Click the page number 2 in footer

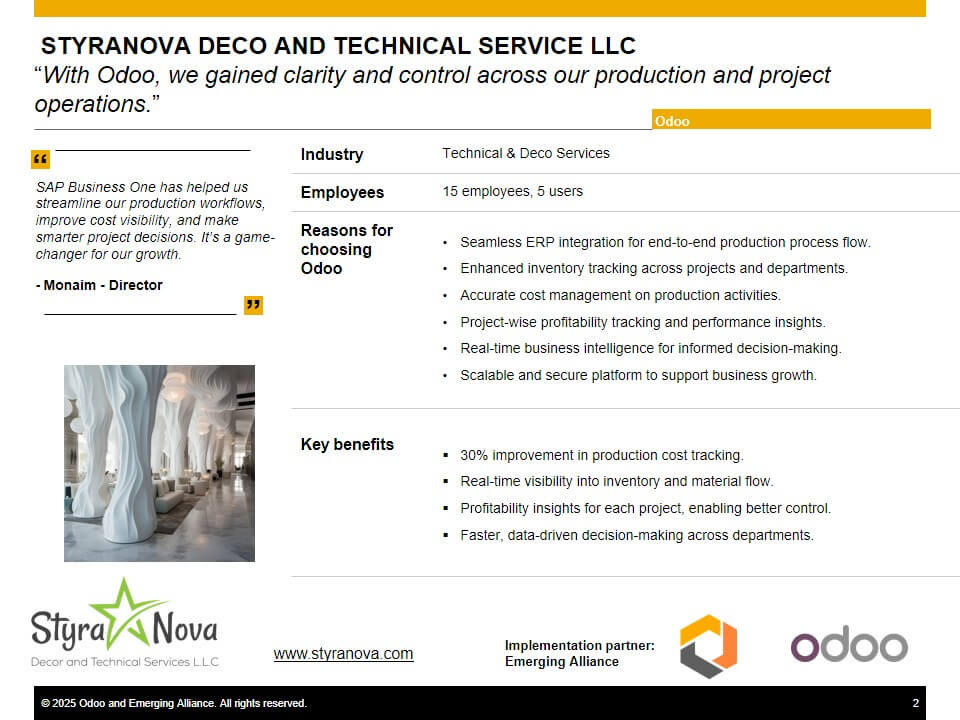[915, 703]
